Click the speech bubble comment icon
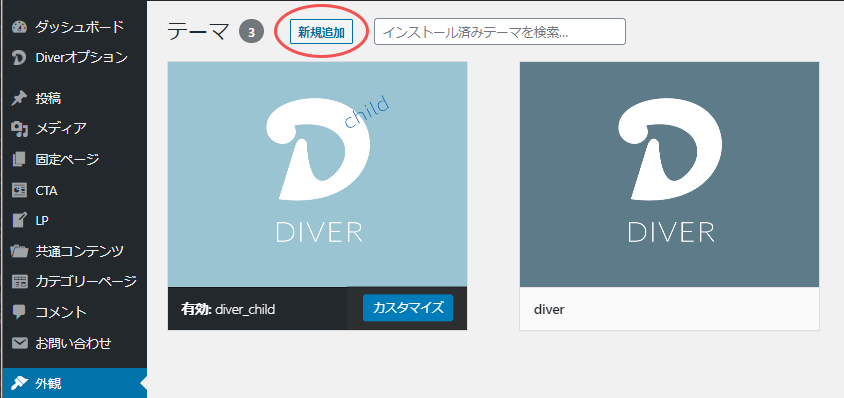 point(19,312)
